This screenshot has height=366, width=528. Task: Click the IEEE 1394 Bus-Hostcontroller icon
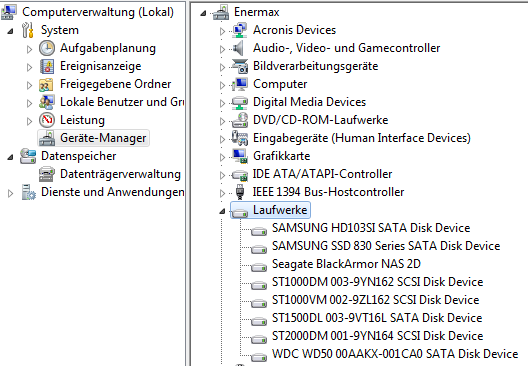(x=240, y=192)
